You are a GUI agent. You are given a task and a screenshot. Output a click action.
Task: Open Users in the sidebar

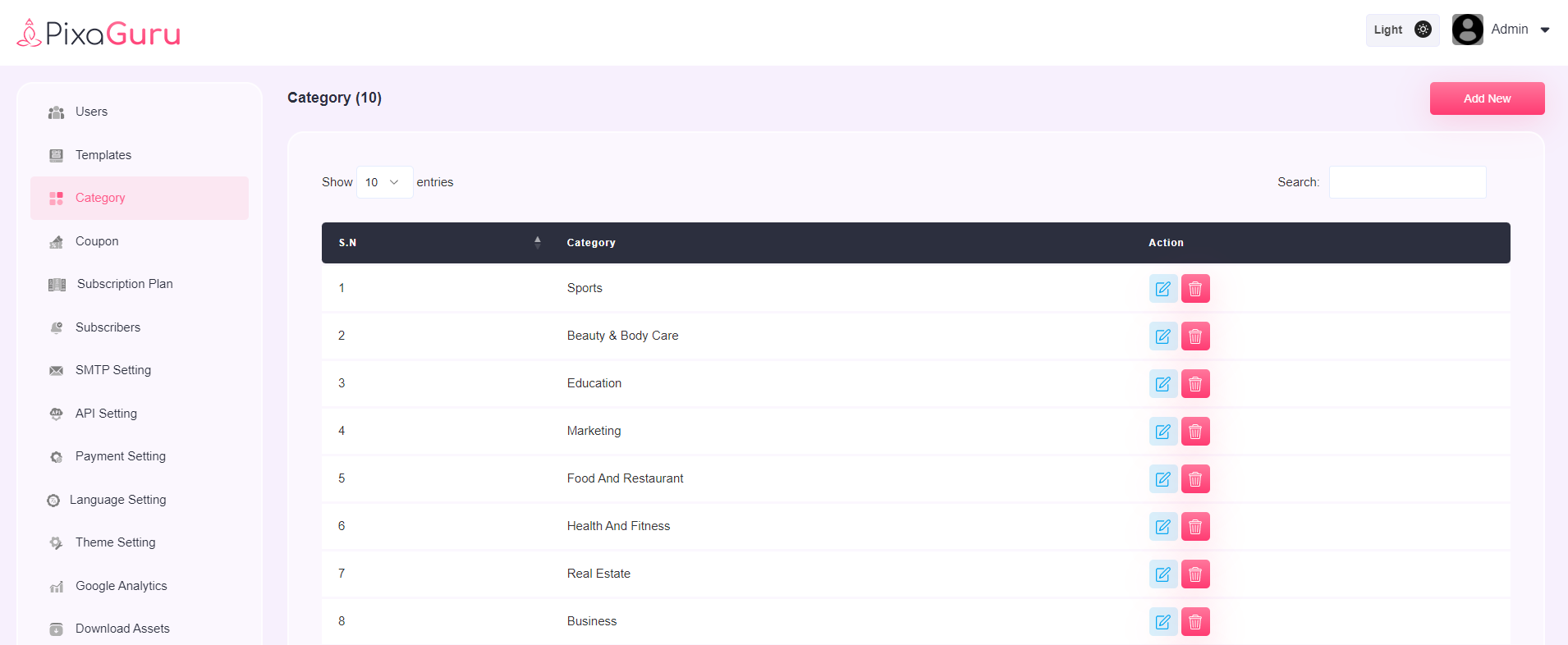coord(140,112)
